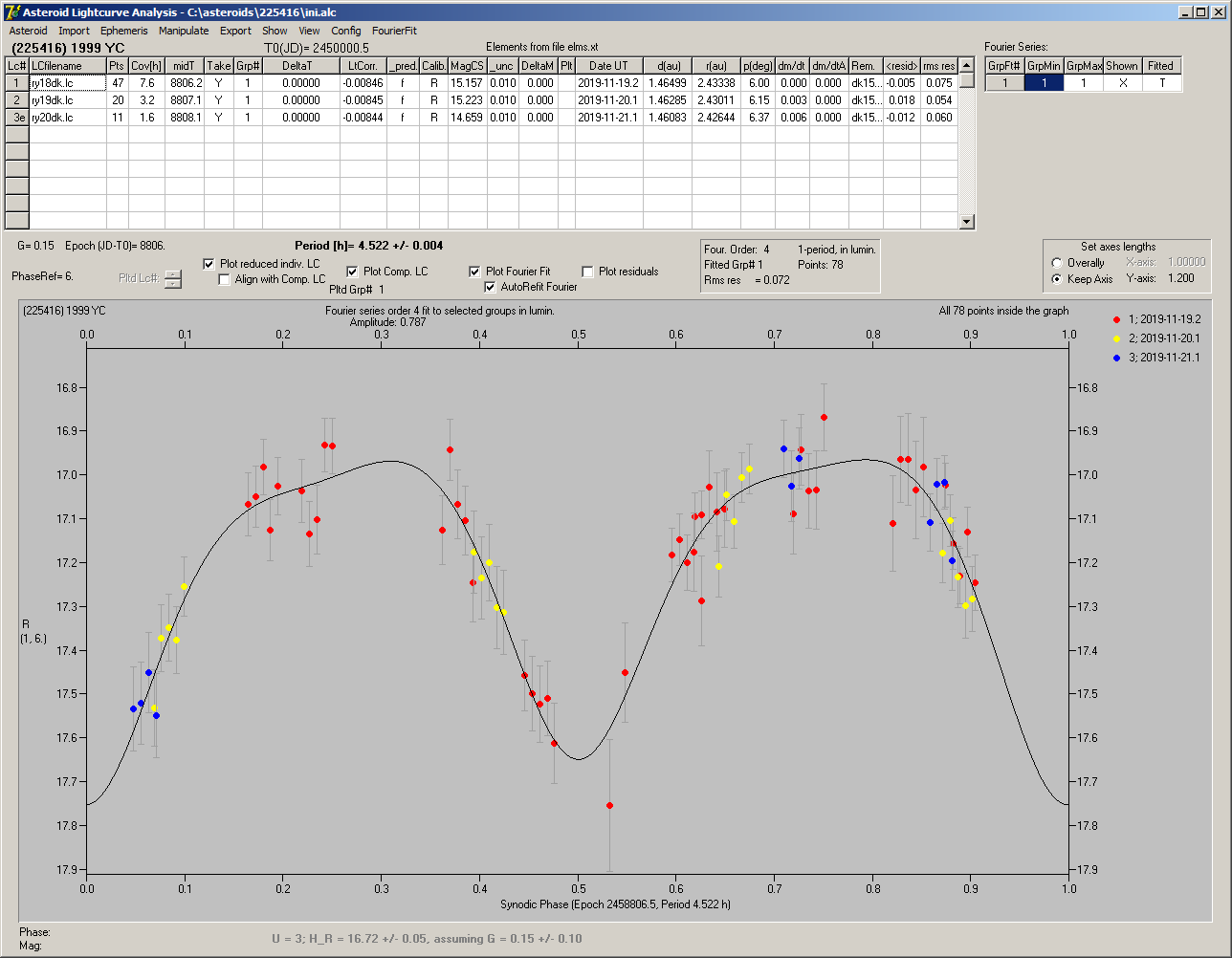Open the Export menu
Screen dimensions: 1232x958
click(x=235, y=31)
